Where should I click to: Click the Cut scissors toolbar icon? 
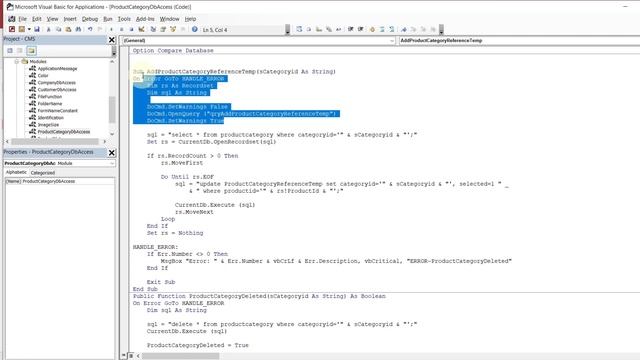pyautogui.click(x=49, y=29)
